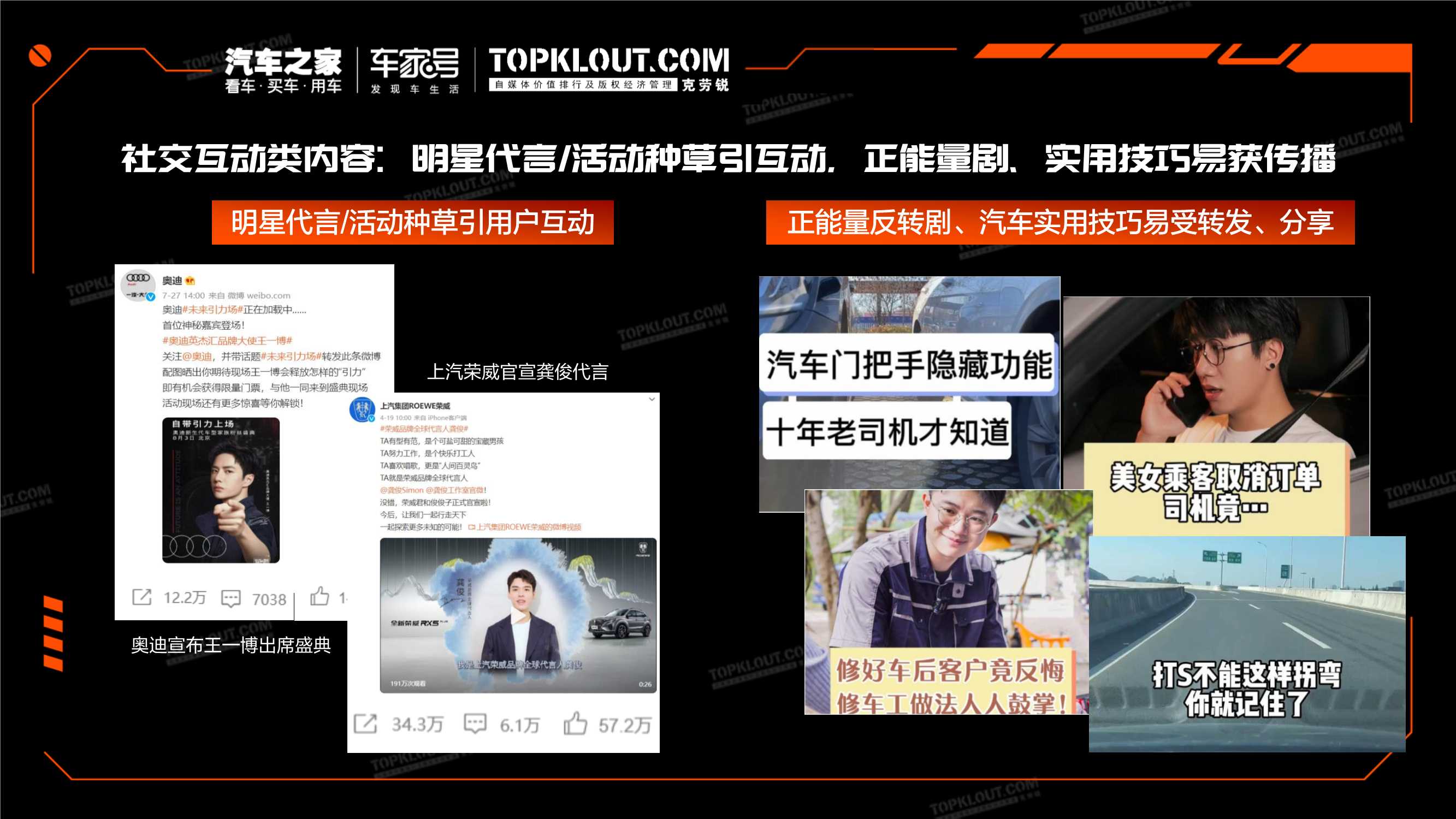
Task: Click the 57.2万 like count
Action: pos(625,725)
